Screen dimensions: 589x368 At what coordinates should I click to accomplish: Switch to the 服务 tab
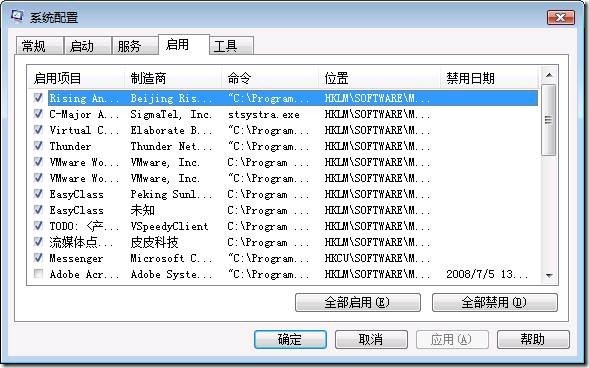tap(134, 46)
